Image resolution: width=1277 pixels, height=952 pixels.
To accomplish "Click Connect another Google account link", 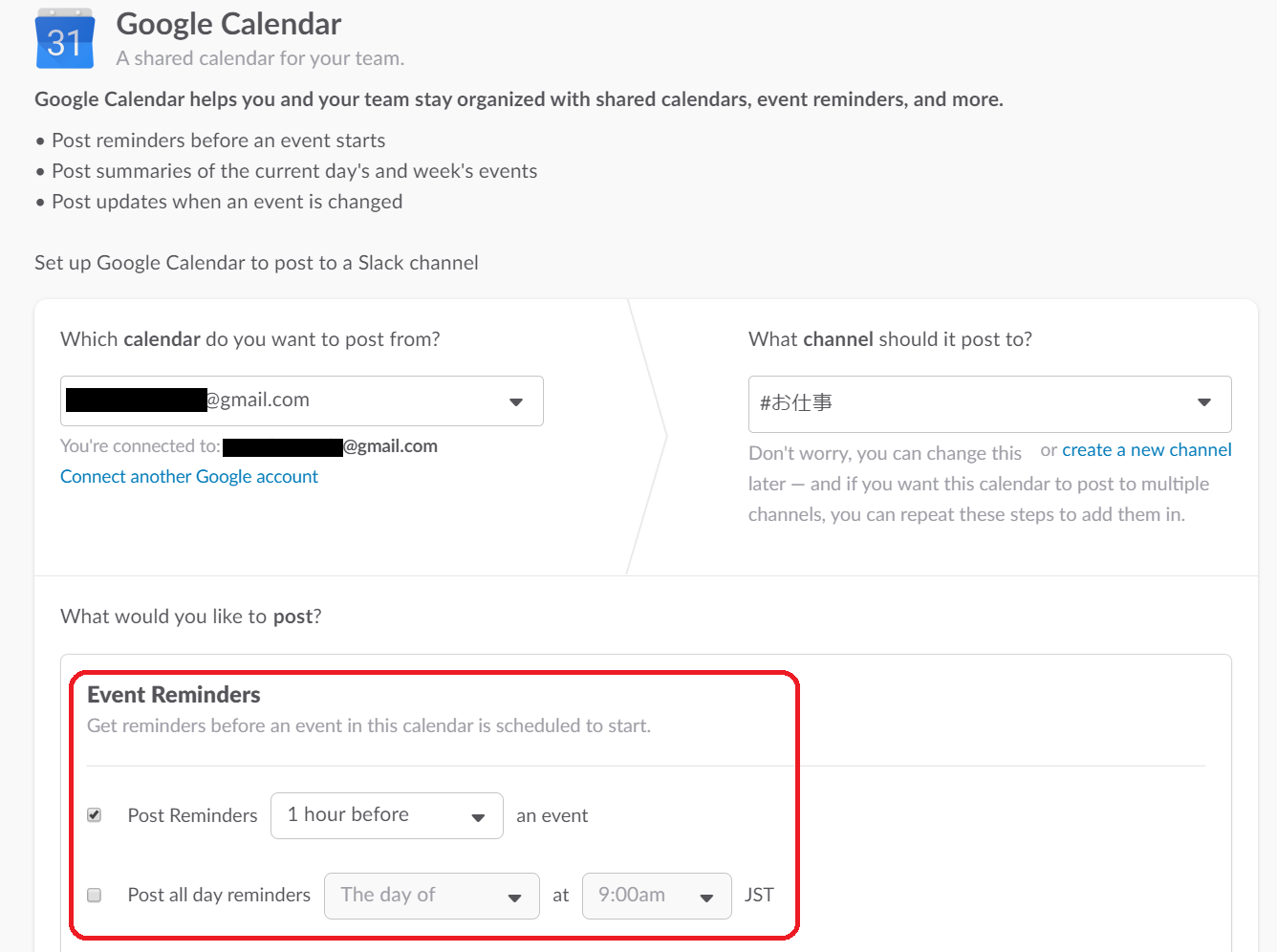I will 189,476.
